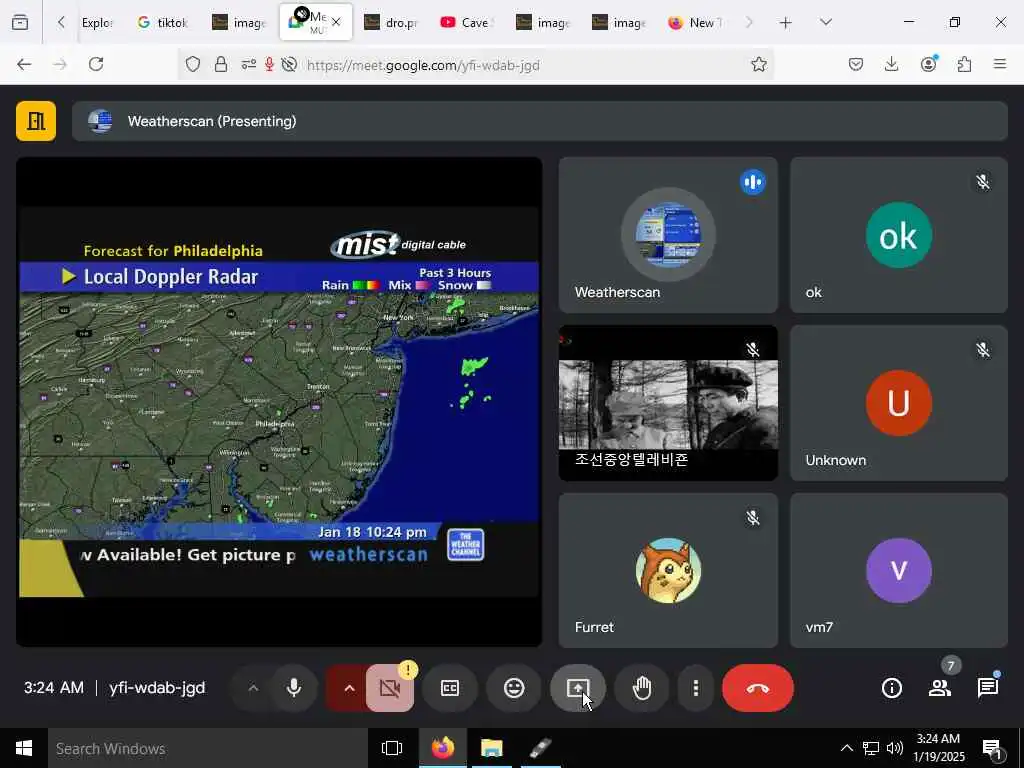Toggle closed captions
The height and width of the screenshot is (768, 1024).
[x=450, y=688]
